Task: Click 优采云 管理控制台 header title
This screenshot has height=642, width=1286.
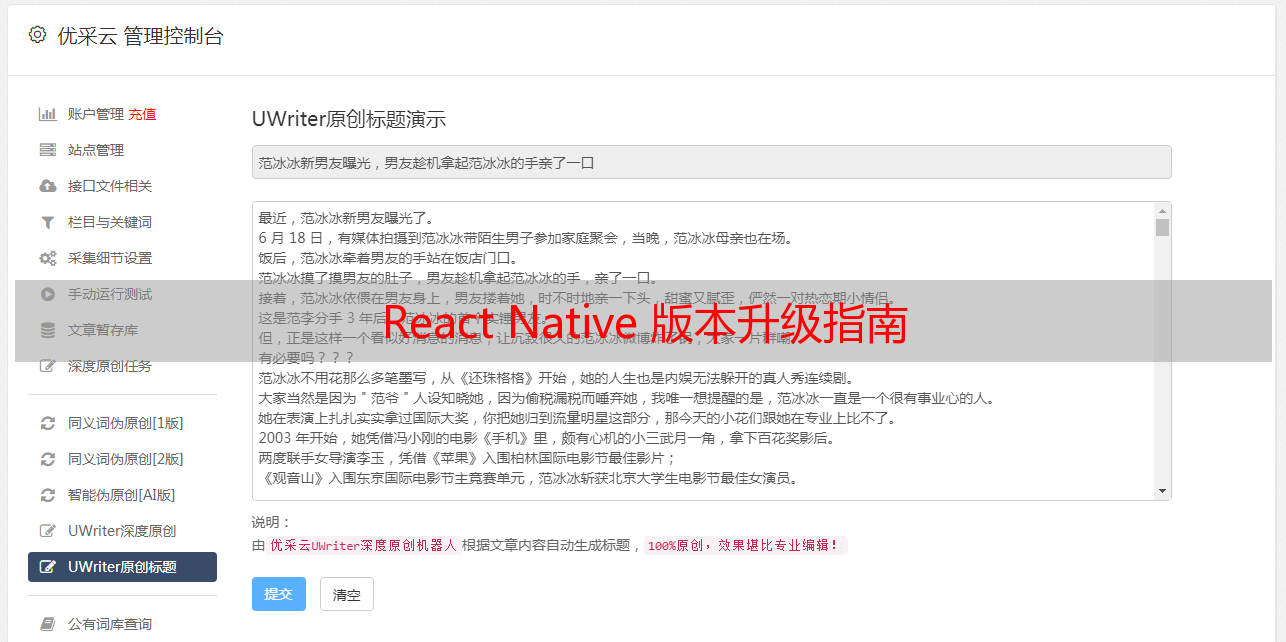Action: pos(141,36)
